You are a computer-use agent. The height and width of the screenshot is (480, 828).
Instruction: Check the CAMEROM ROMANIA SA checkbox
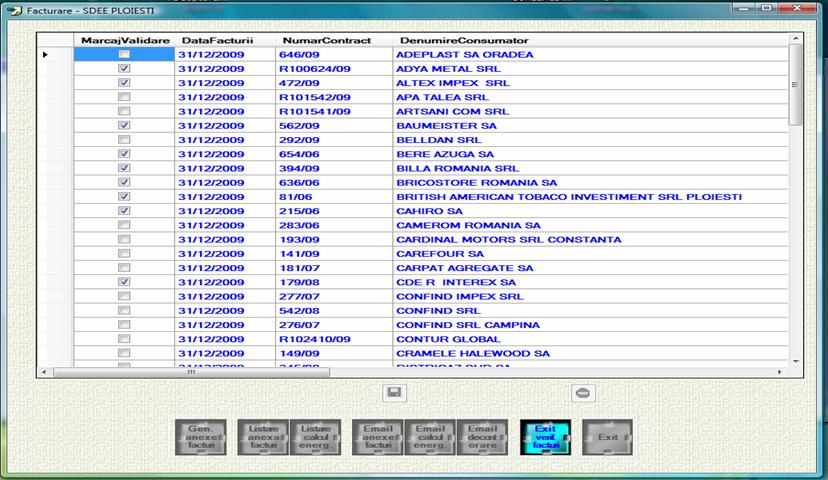(x=124, y=225)
